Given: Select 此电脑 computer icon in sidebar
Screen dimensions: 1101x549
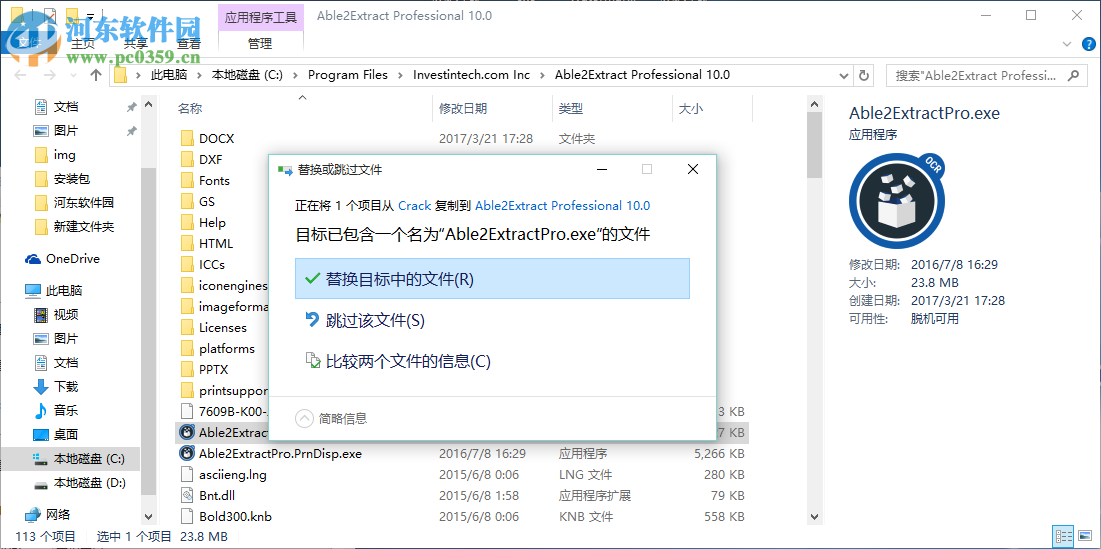Looking at the screenshot, I should (33, 290).
